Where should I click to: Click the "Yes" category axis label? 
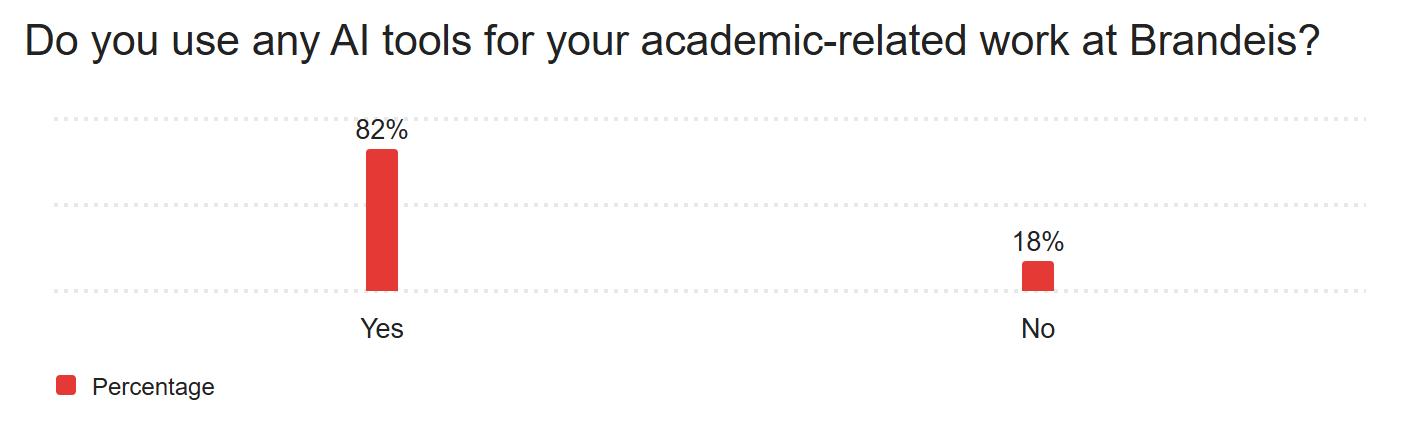tap(382, 329)
